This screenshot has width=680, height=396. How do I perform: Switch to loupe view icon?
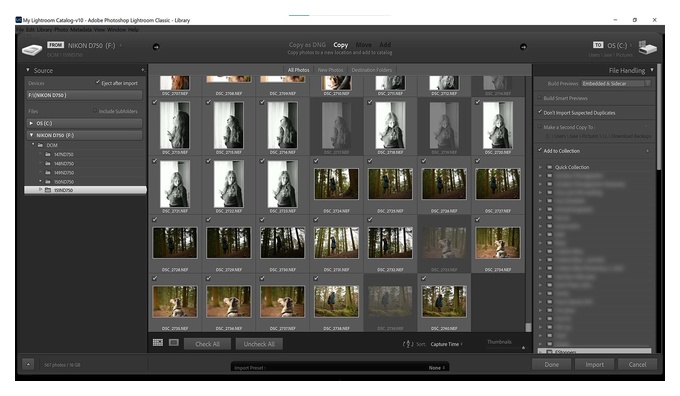tap(173, 343)
